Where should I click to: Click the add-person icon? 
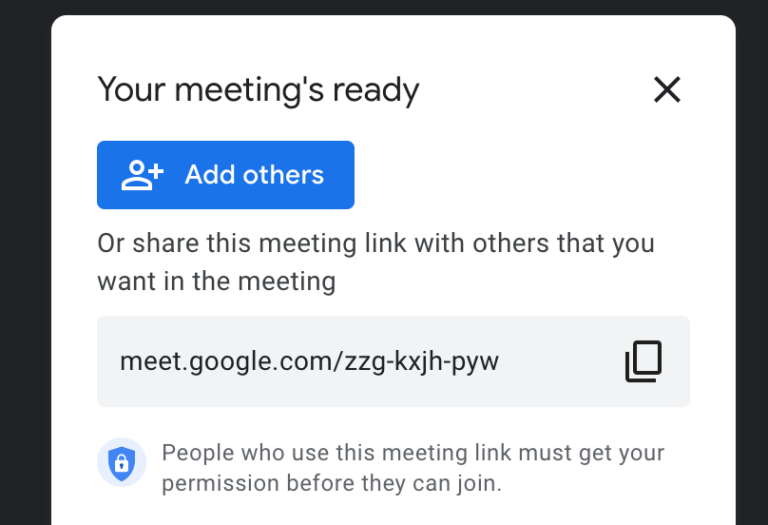[x=142, y=175]
